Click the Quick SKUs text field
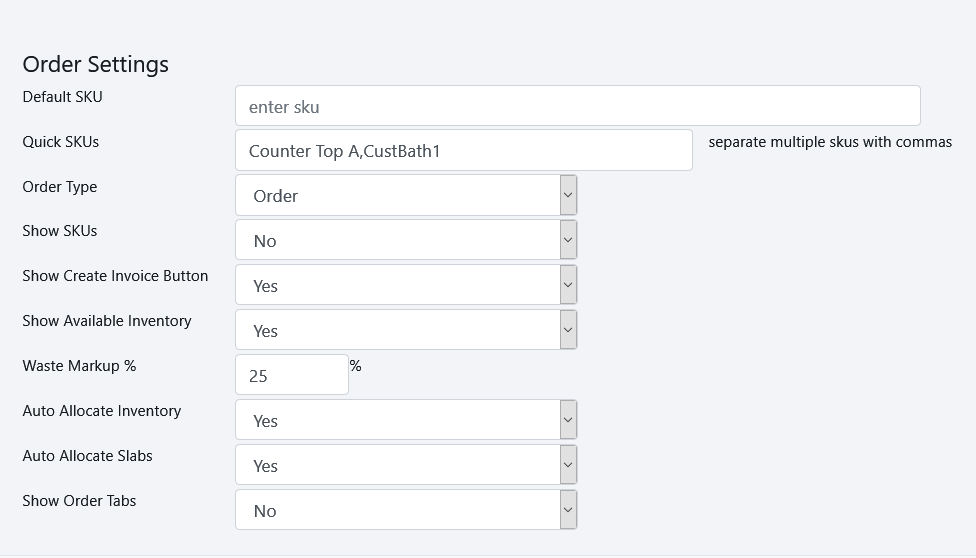The image size is (976, 558). (464, 151)
